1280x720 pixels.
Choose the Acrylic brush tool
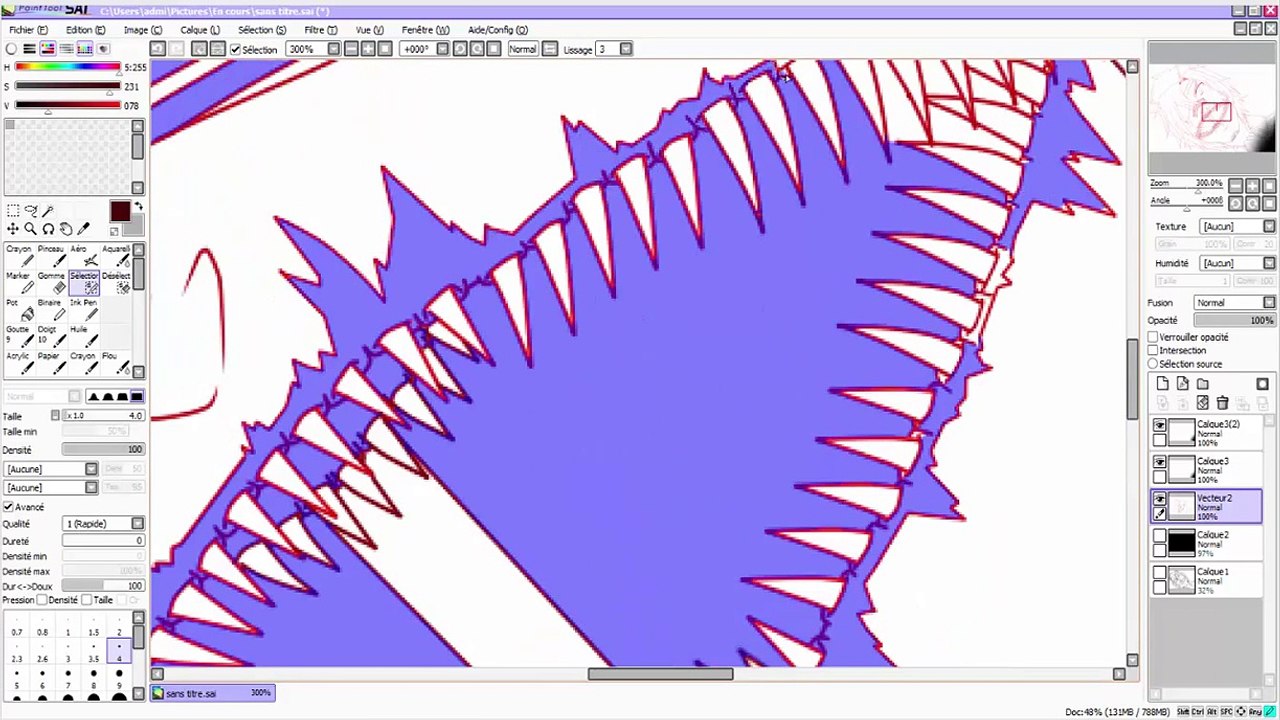[x=19, y=363]
